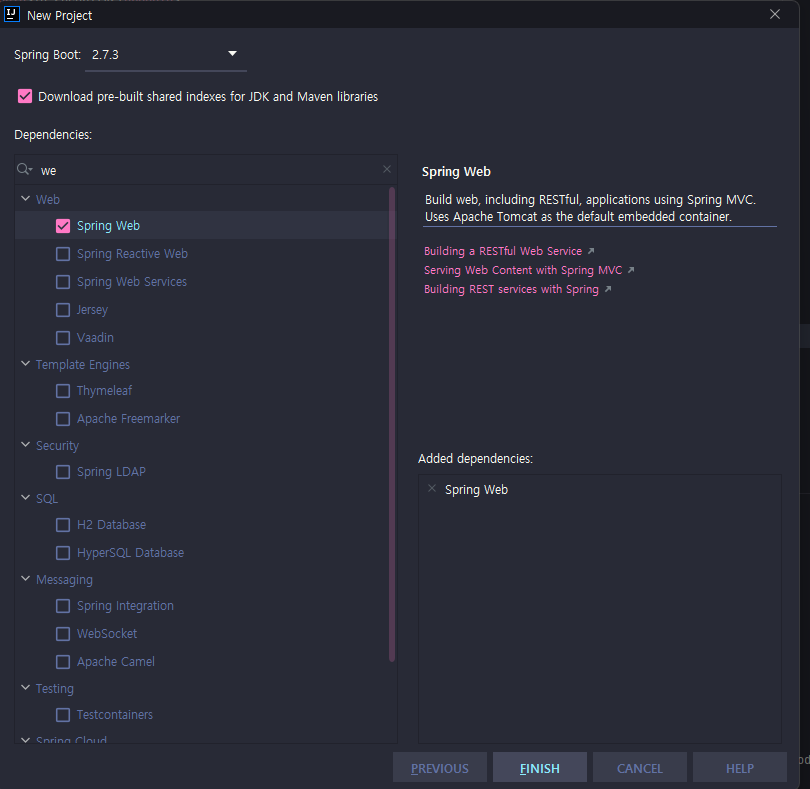Collapse the SQL category
The image size is (810, 789).
(25, 498)
